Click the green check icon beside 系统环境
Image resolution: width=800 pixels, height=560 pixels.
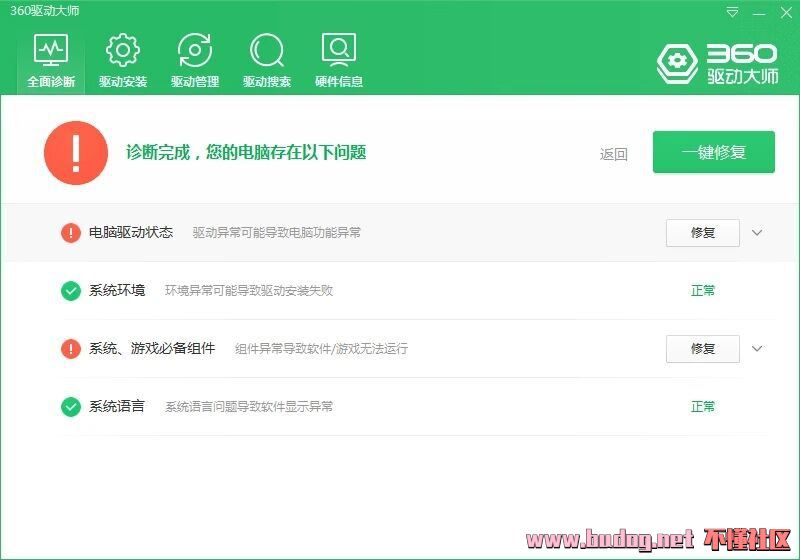(70, 291)
